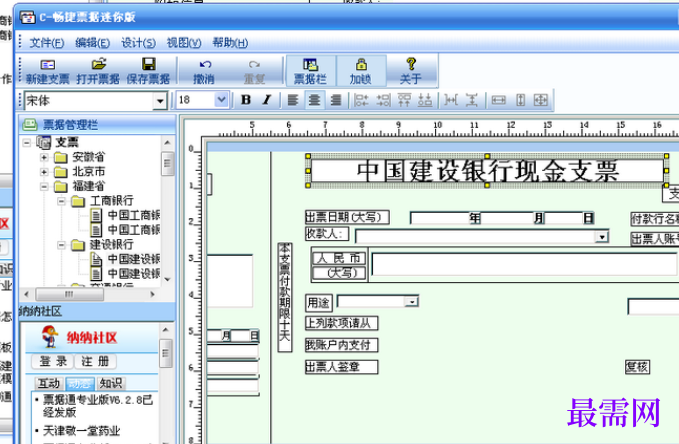The height and width of the screenshot is (444, 679).
Task: Click the 重复 redo button
Action: pyautogui.click(x=254, y=71)
